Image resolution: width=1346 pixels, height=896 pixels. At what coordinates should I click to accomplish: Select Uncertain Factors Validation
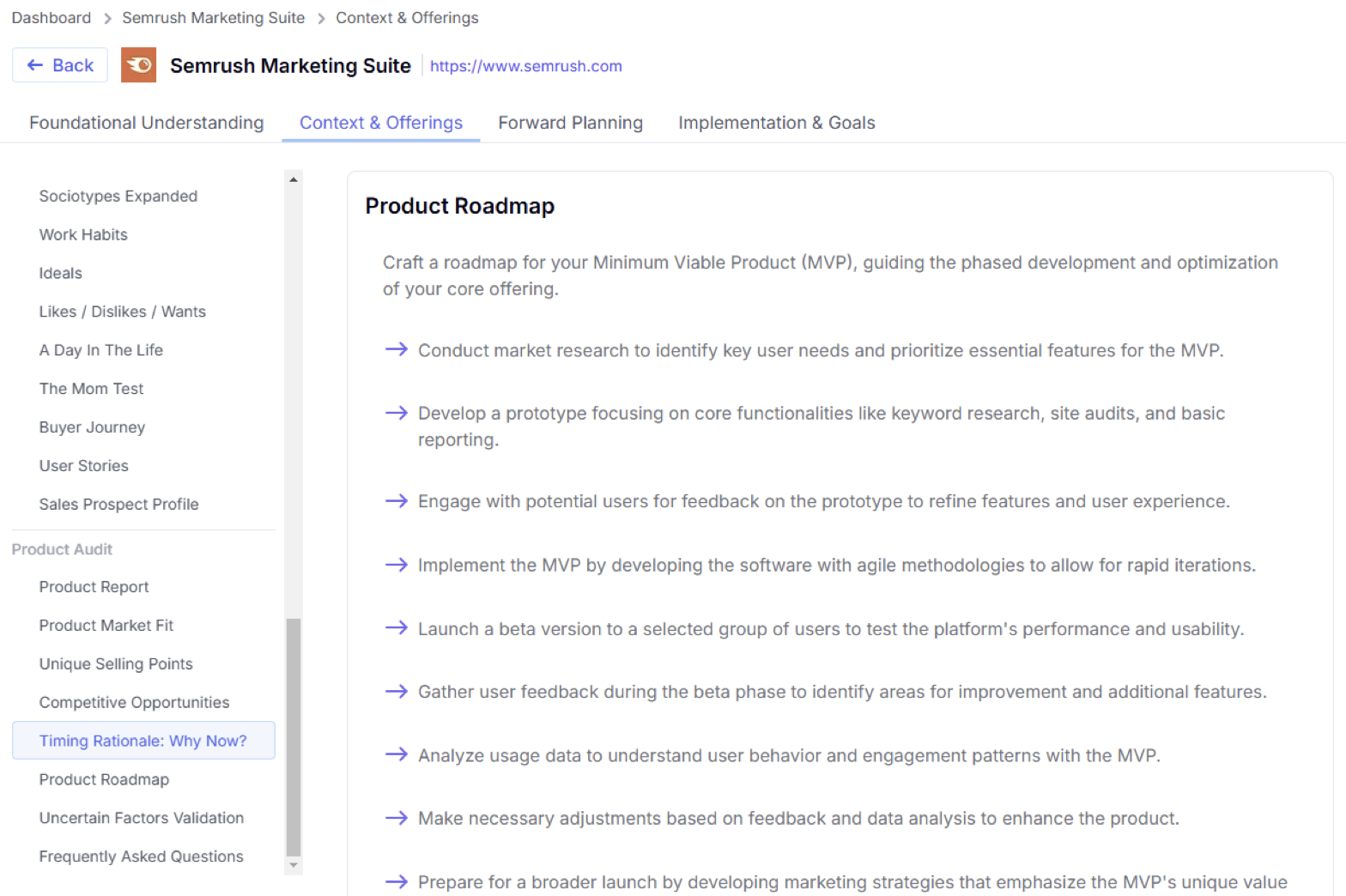[142, 818]
